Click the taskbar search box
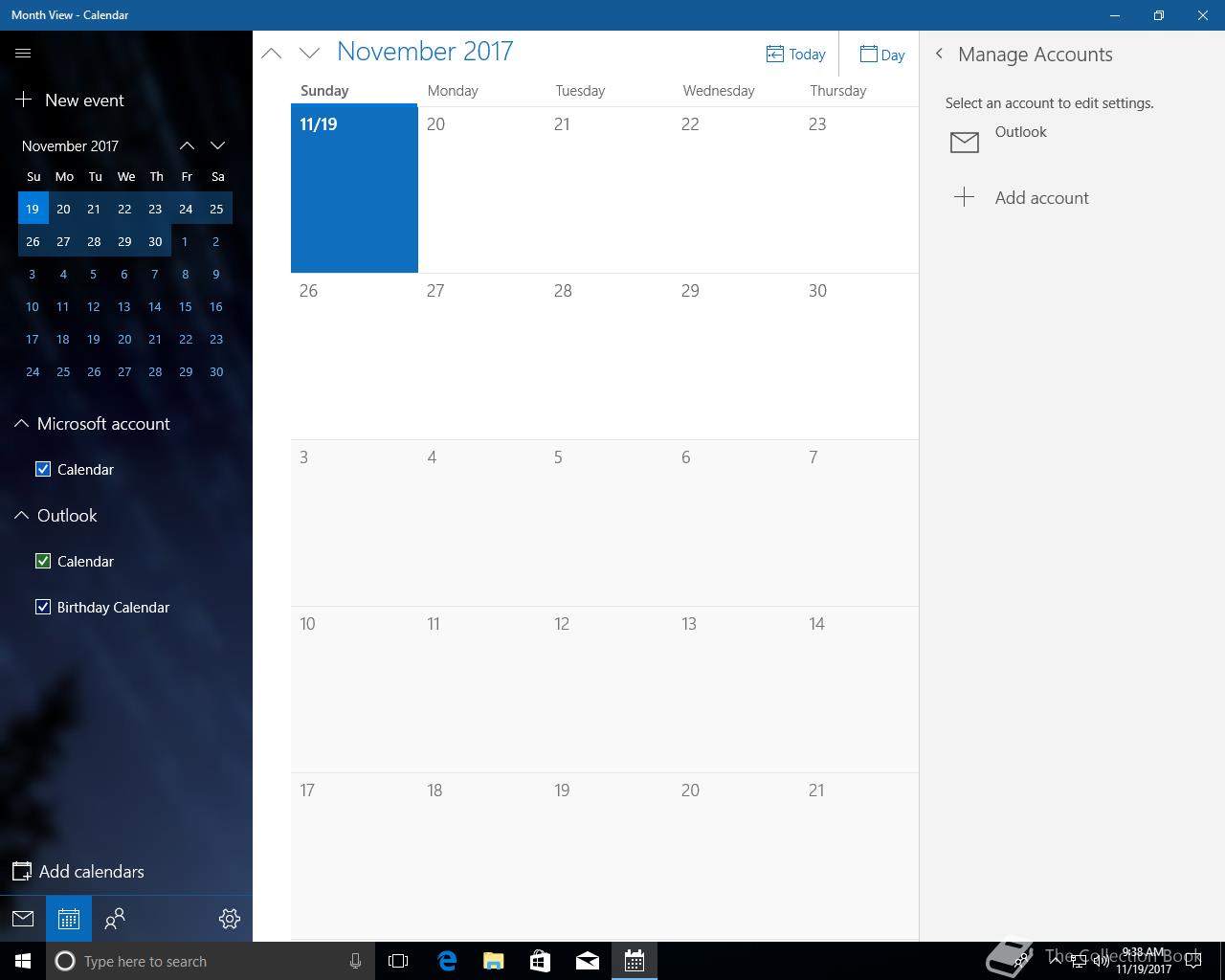Screen dimensions: 1225x980 [x=211, y=961]
